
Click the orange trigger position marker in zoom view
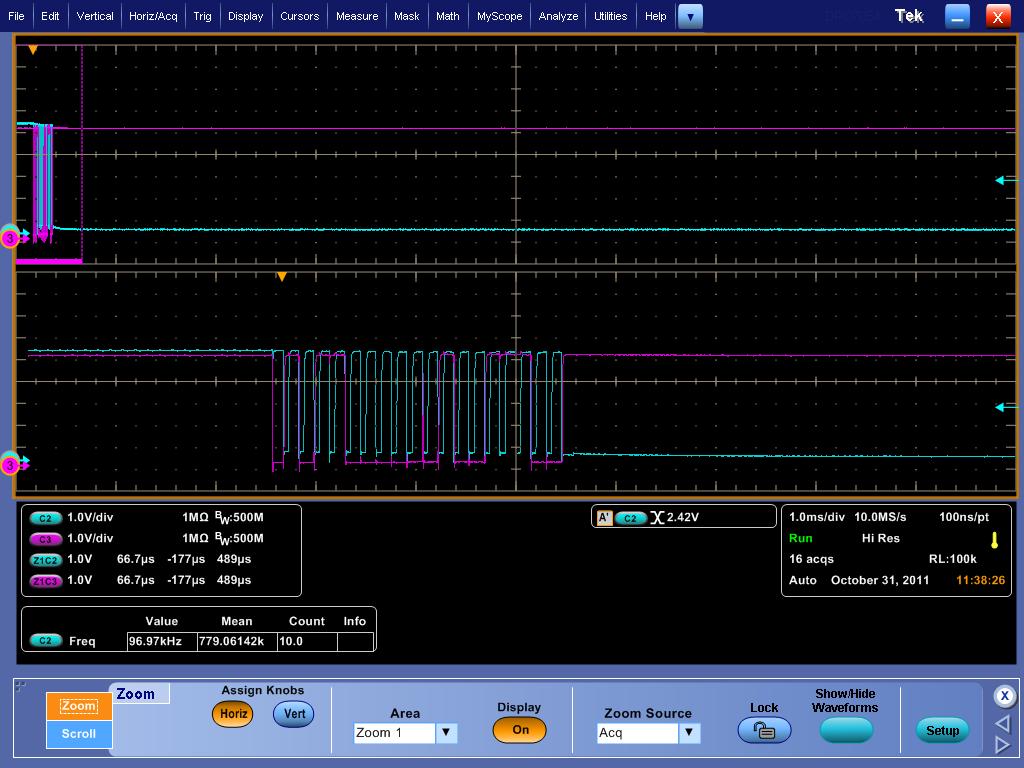point(282,277)
